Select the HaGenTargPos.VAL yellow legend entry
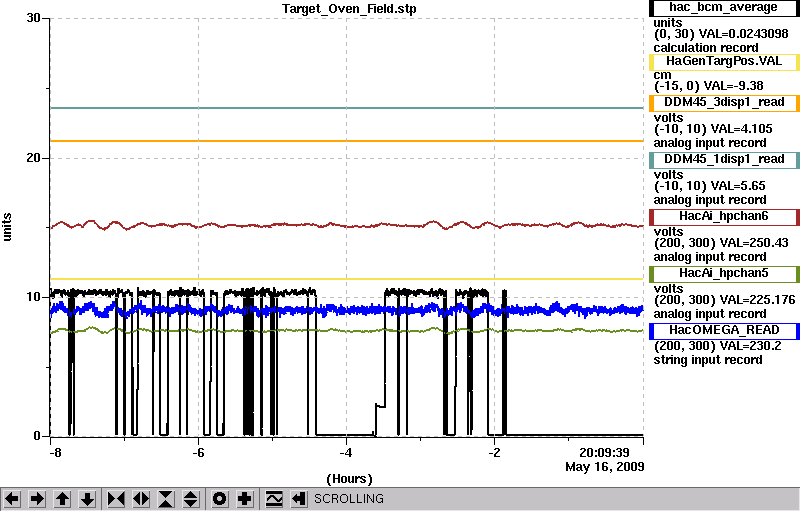Viewport: 800px width, 511px height. point(724,61)
